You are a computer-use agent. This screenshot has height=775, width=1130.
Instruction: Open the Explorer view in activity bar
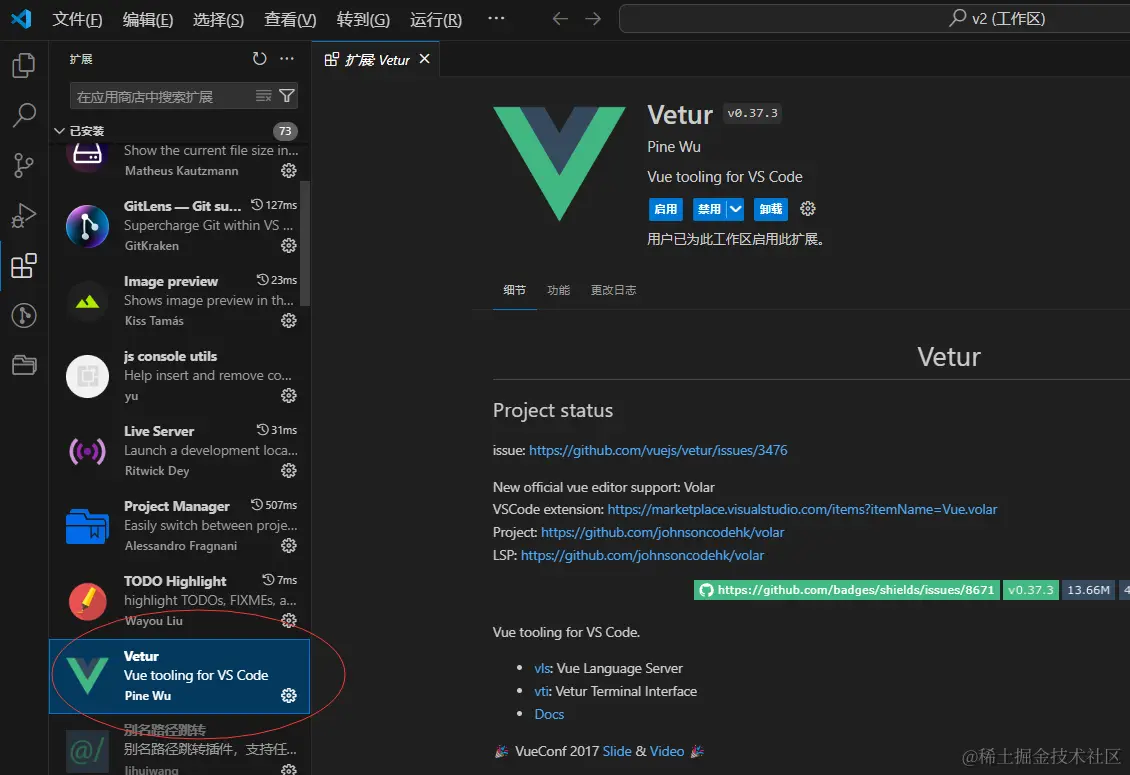(x=24, y=66)
